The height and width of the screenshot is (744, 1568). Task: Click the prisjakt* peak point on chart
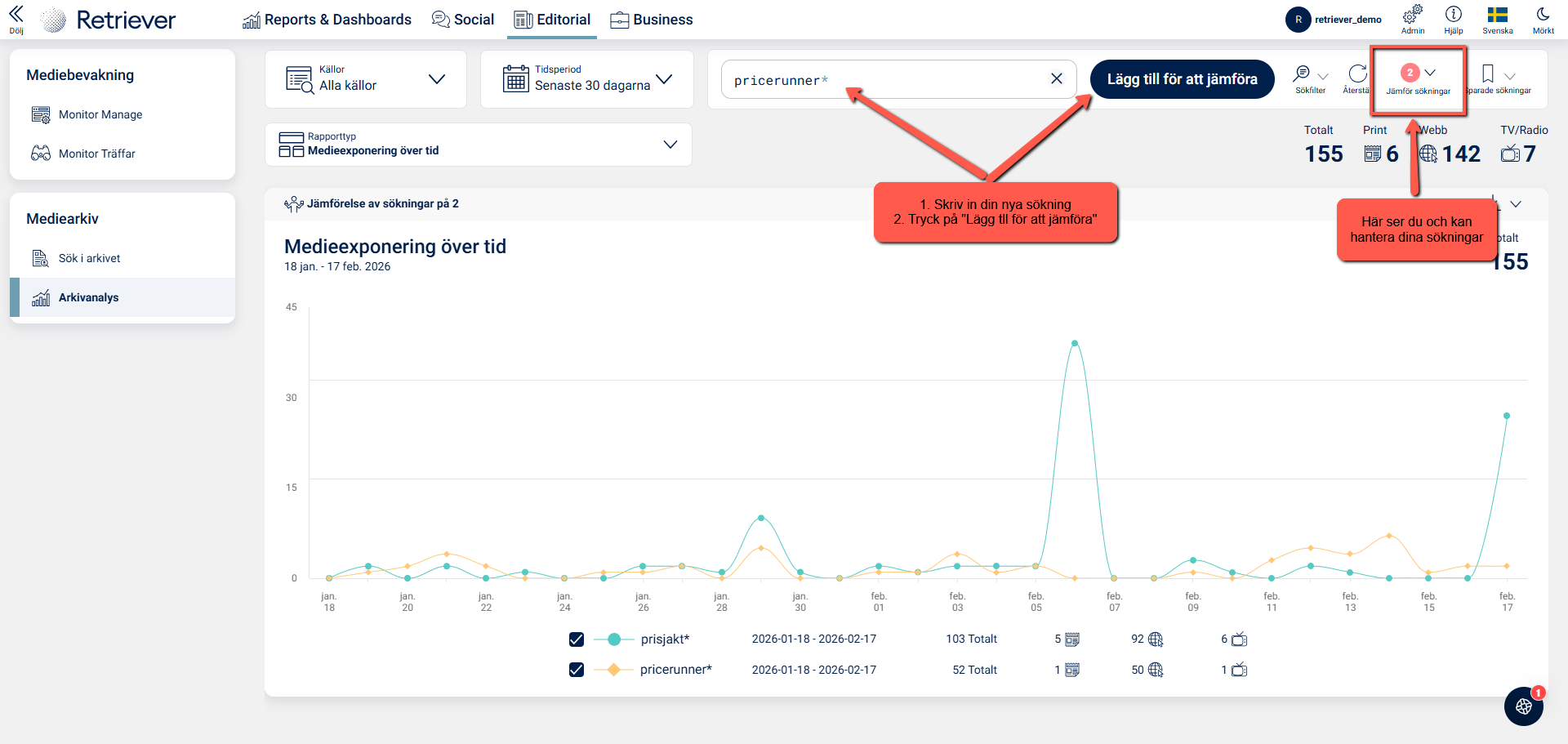[x=1075, y=344]
